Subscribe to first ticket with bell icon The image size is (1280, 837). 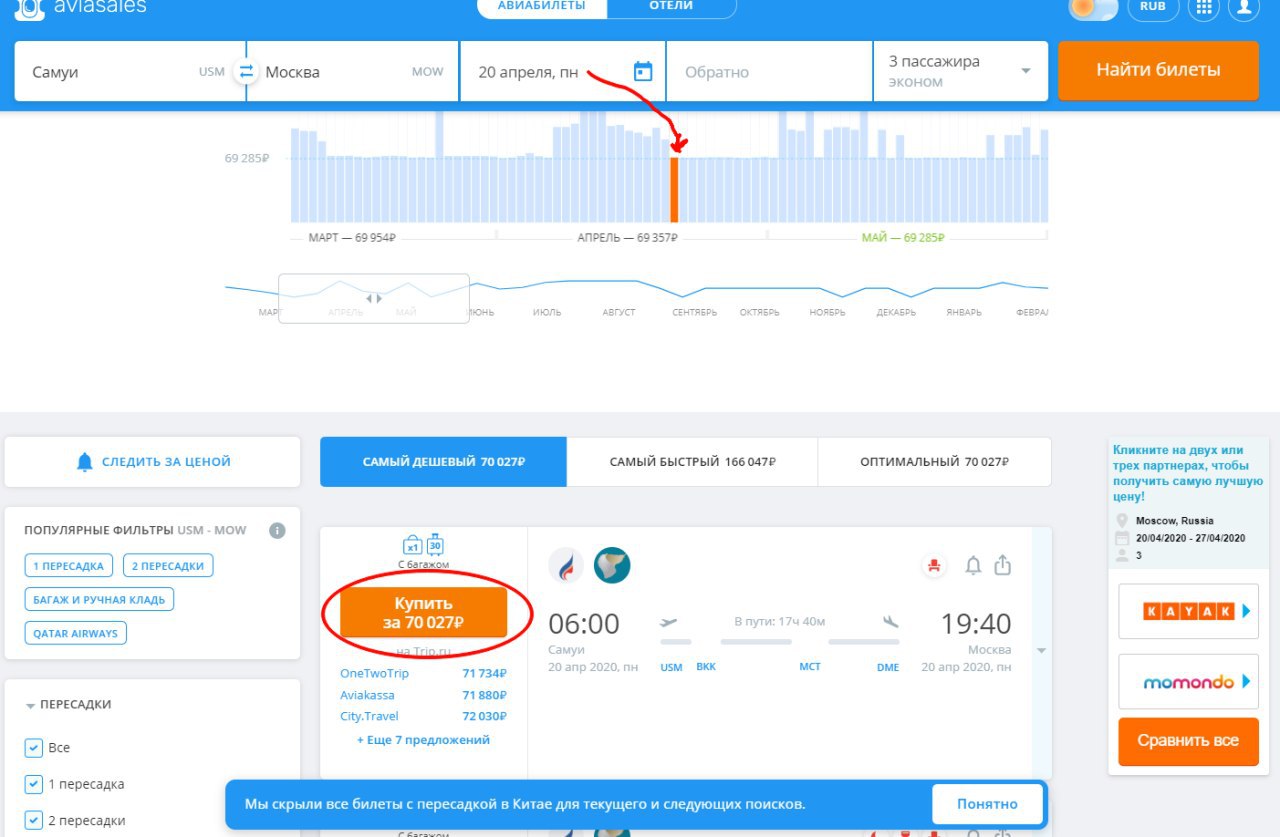(x=973, y=566)
